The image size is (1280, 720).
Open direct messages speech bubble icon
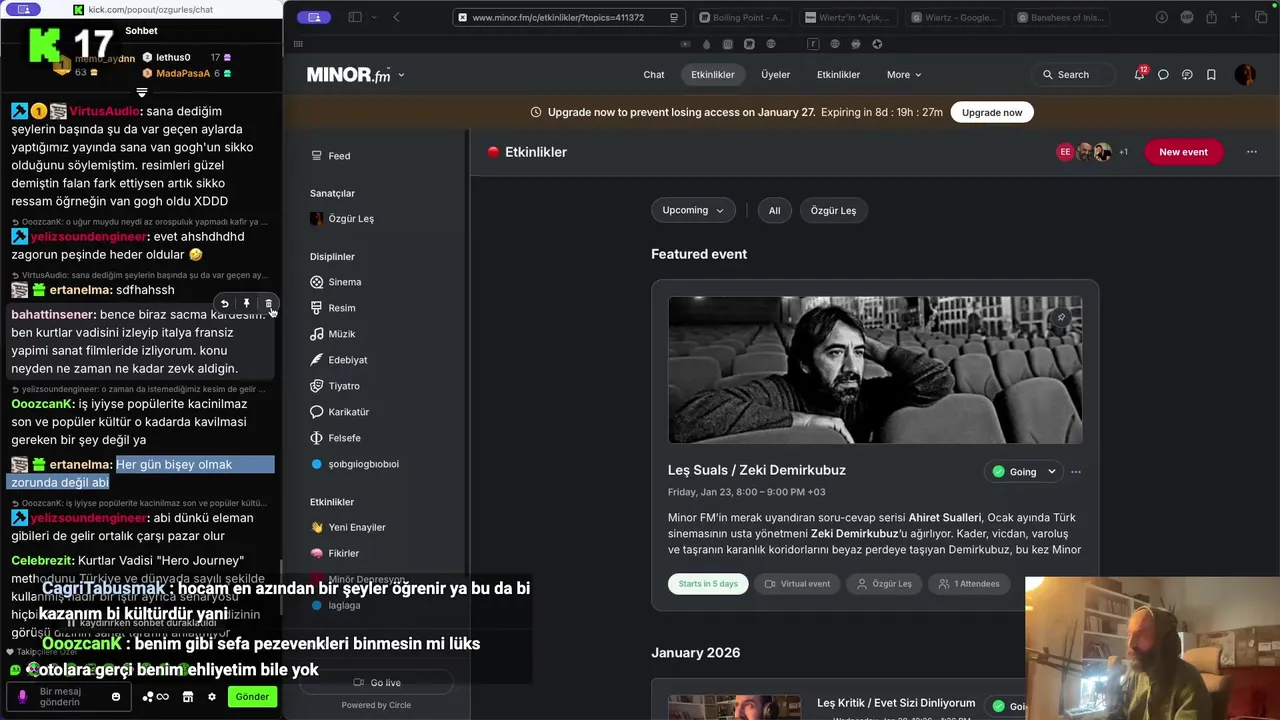point(1163,75)
